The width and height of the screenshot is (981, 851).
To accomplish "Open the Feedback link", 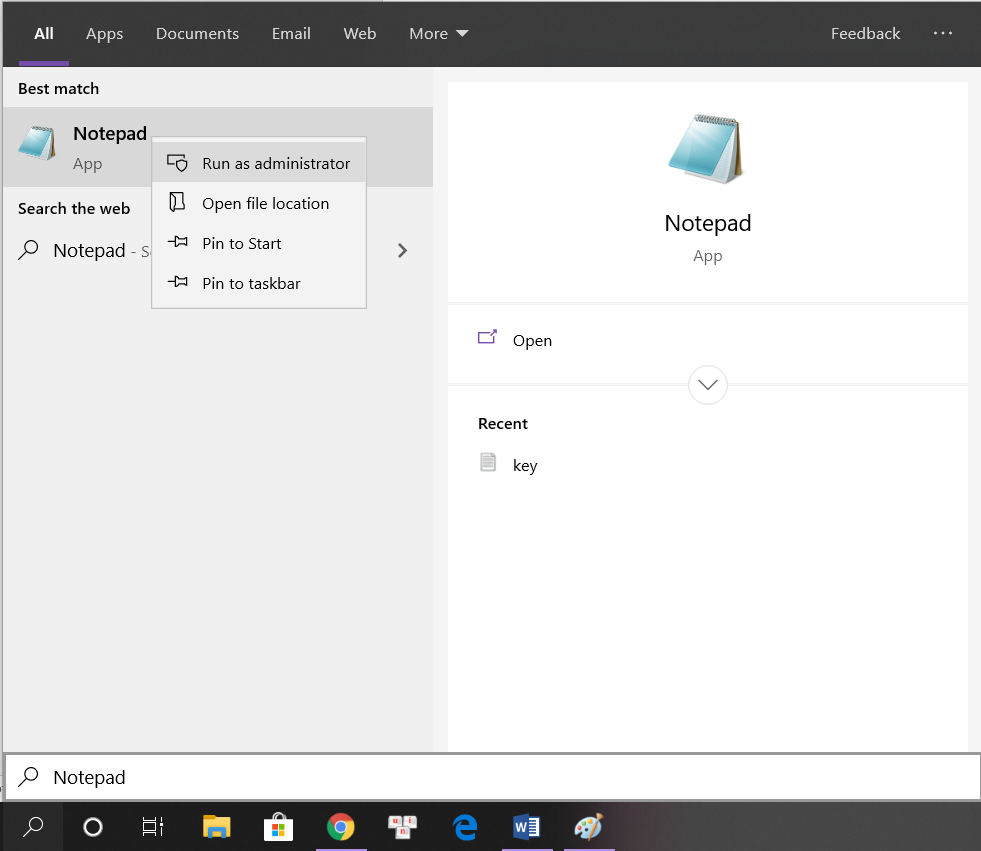I will (865, 34).
